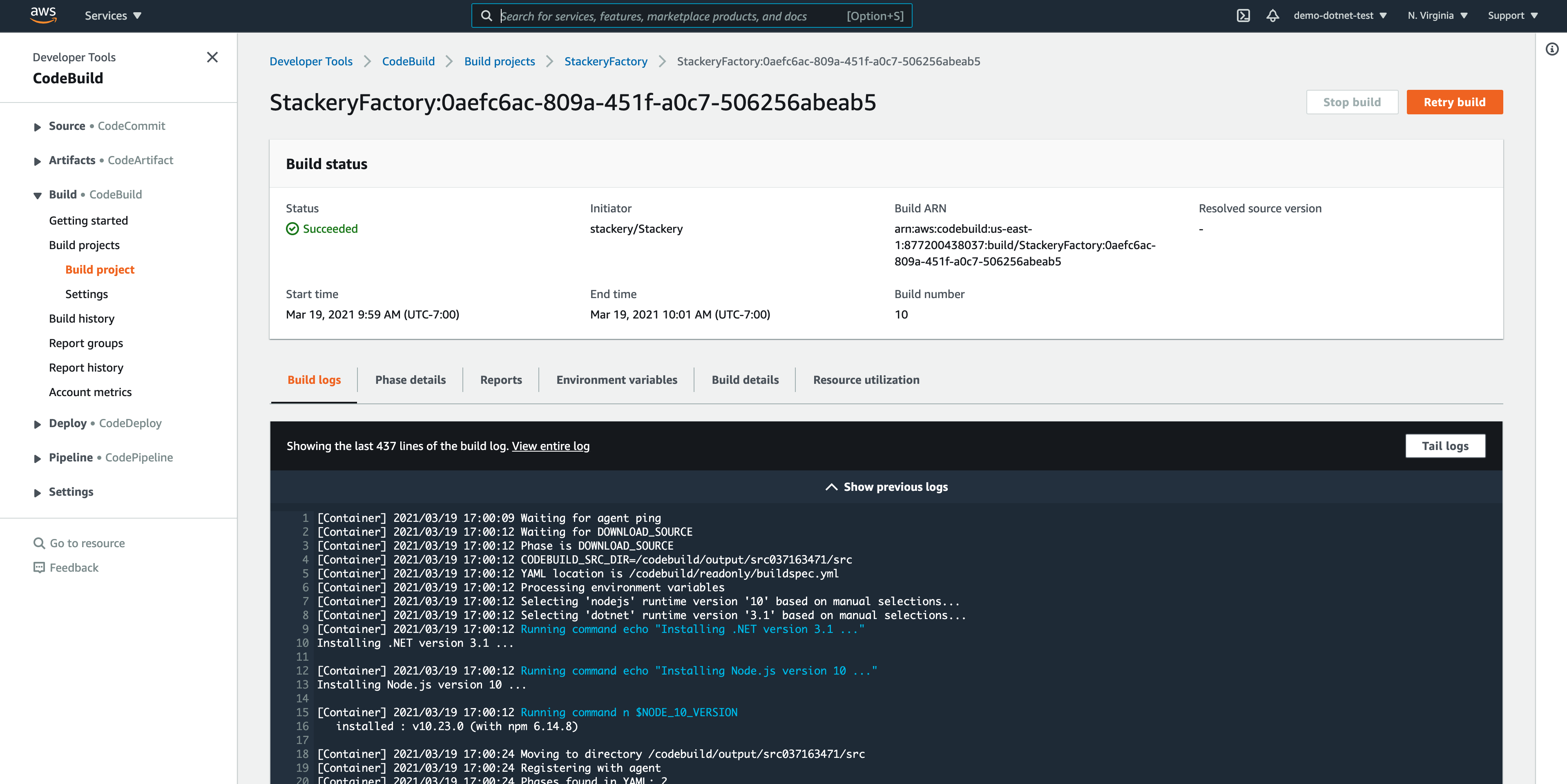The image size is (1567, 784).
Task: Click the Tail logs button
Action: [x=1445, y=446]
